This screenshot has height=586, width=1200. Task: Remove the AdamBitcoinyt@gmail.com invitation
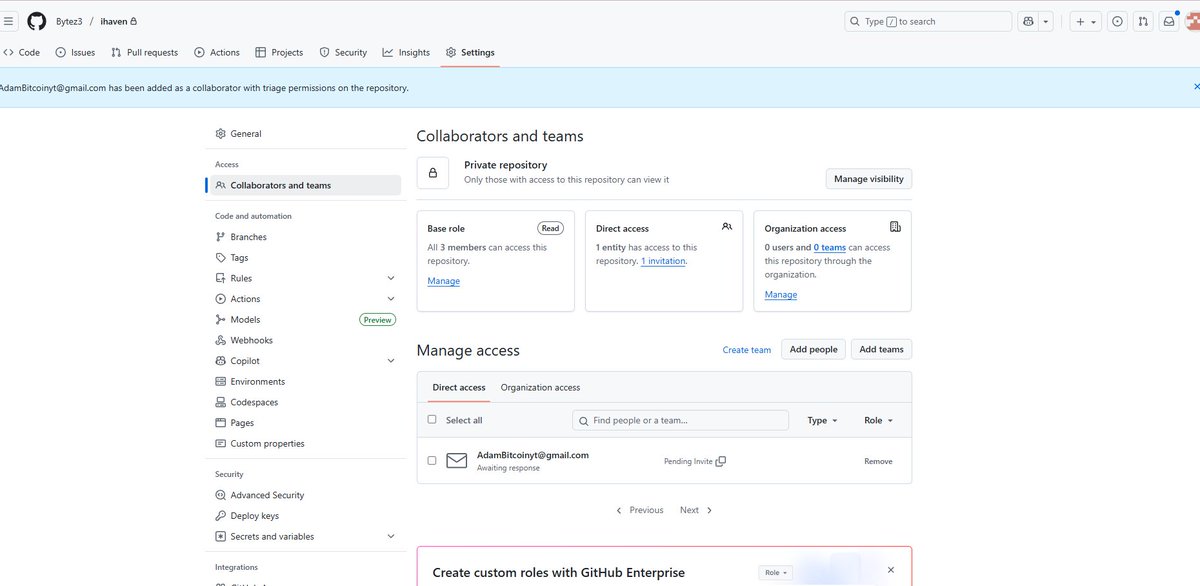pyautogui.click(x=878, y=461)
